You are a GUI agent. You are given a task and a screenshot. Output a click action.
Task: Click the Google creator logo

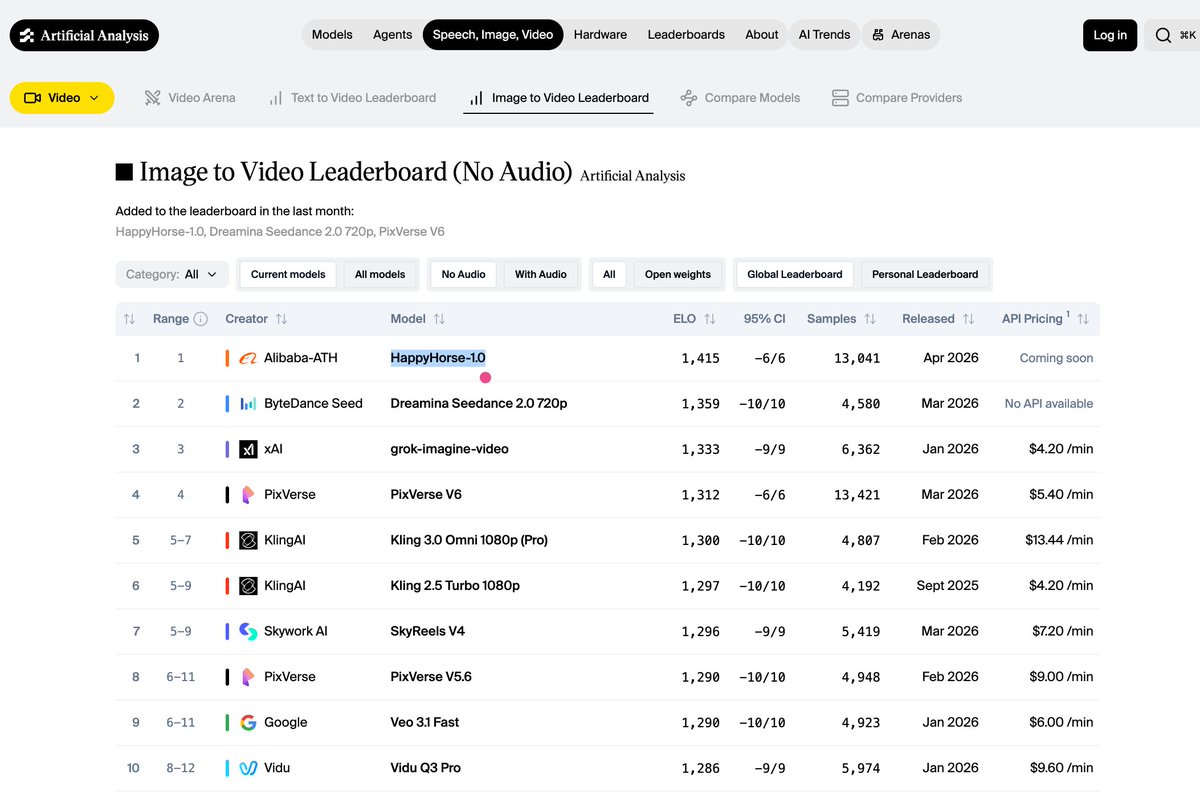pos(248,723)
